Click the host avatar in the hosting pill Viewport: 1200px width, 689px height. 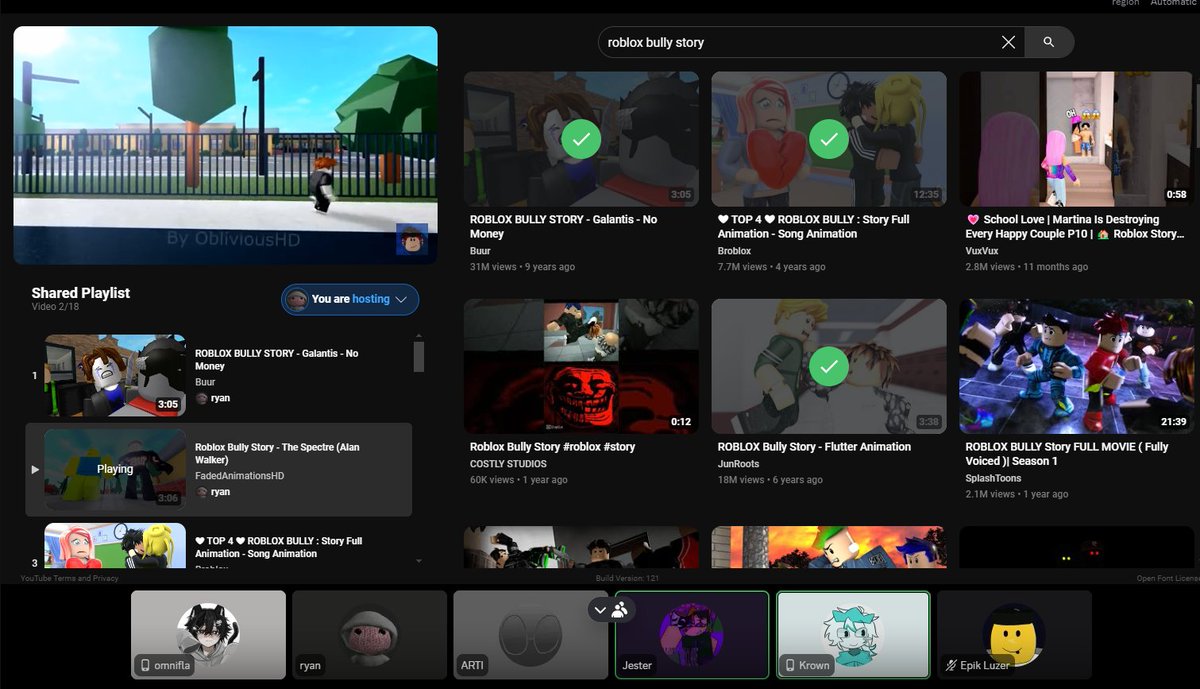(296, 299)
